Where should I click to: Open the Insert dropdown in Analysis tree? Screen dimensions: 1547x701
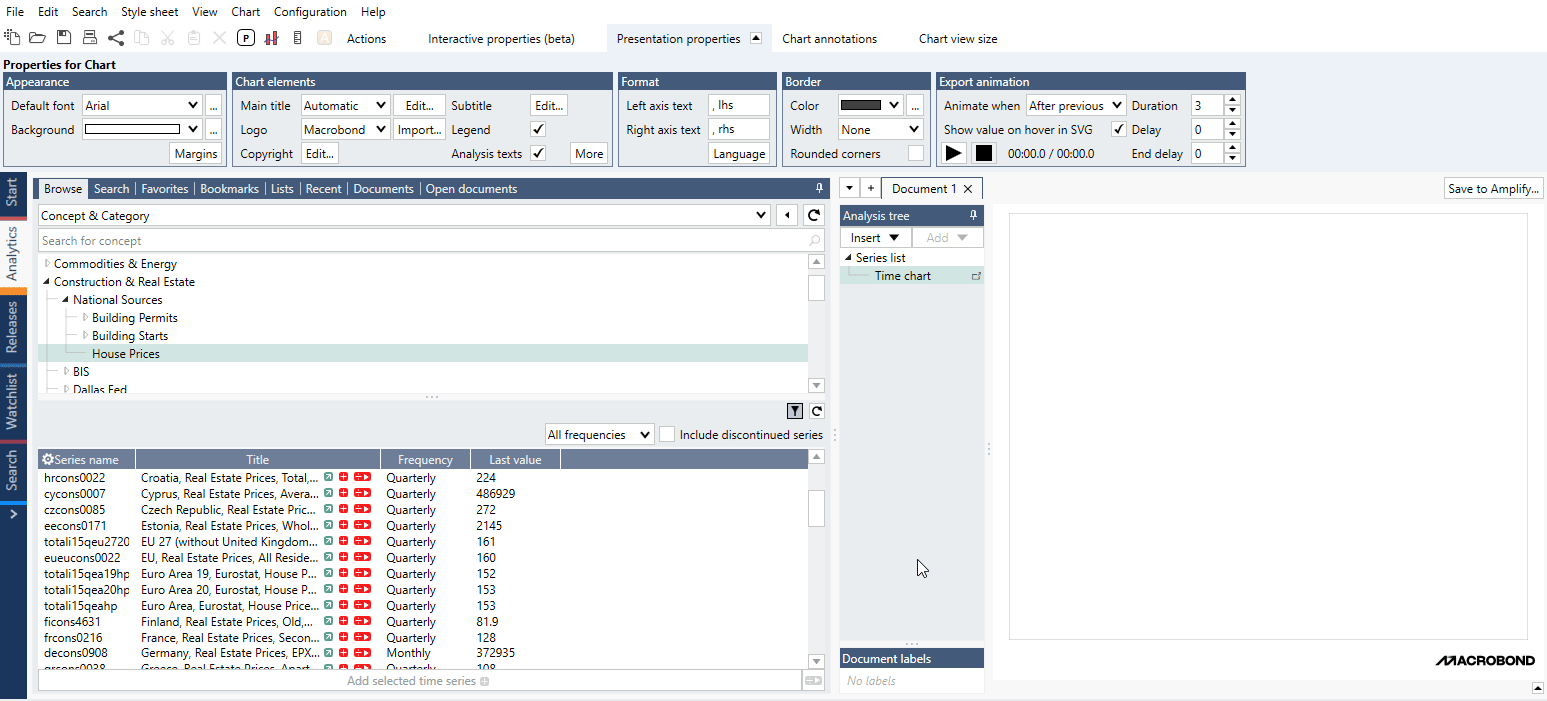click(x=875, y=238)
